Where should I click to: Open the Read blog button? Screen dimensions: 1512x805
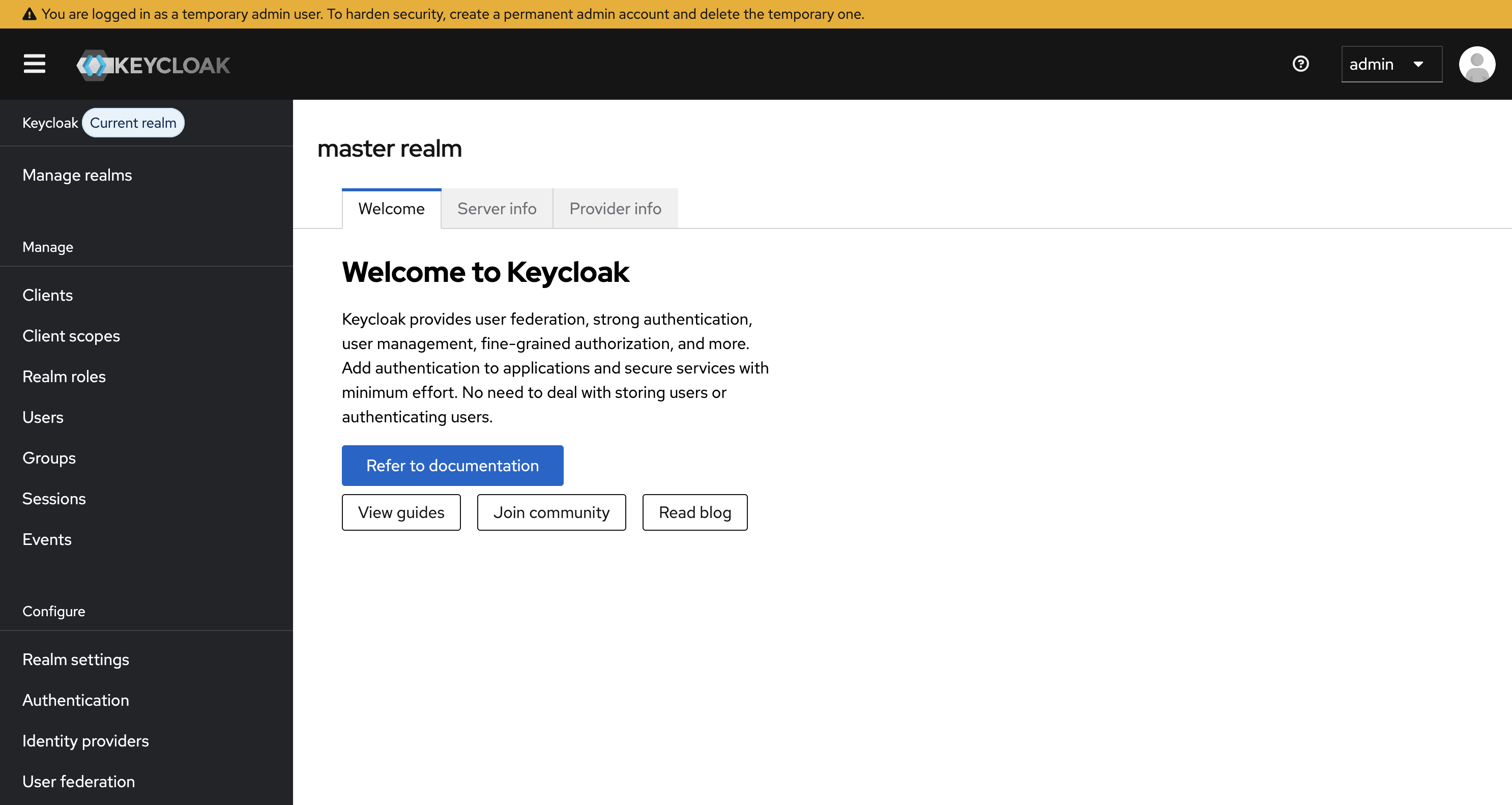click(x=694, y=512)
